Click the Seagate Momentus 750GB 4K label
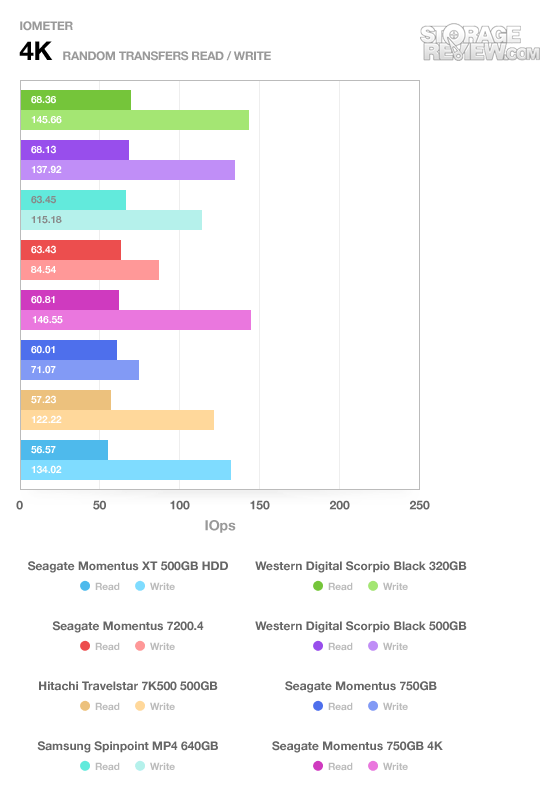Image resolution: width=560 pixels, height=790 pixels. pos(357,746)
